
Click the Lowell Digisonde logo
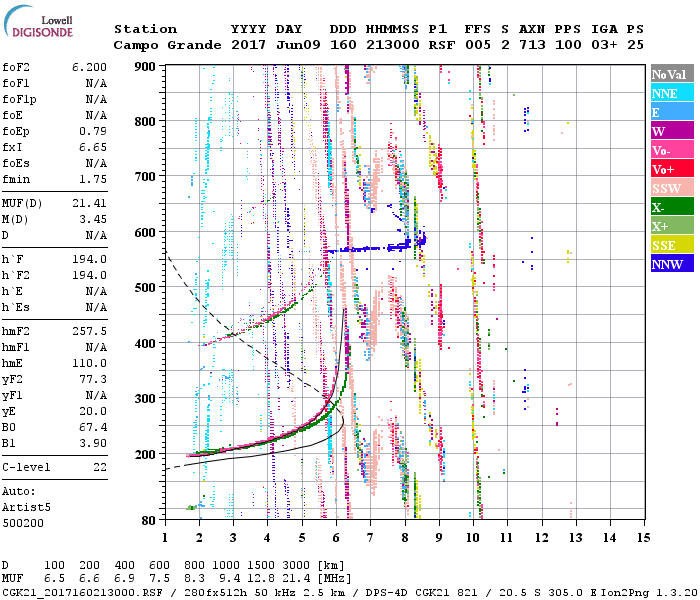38,21
